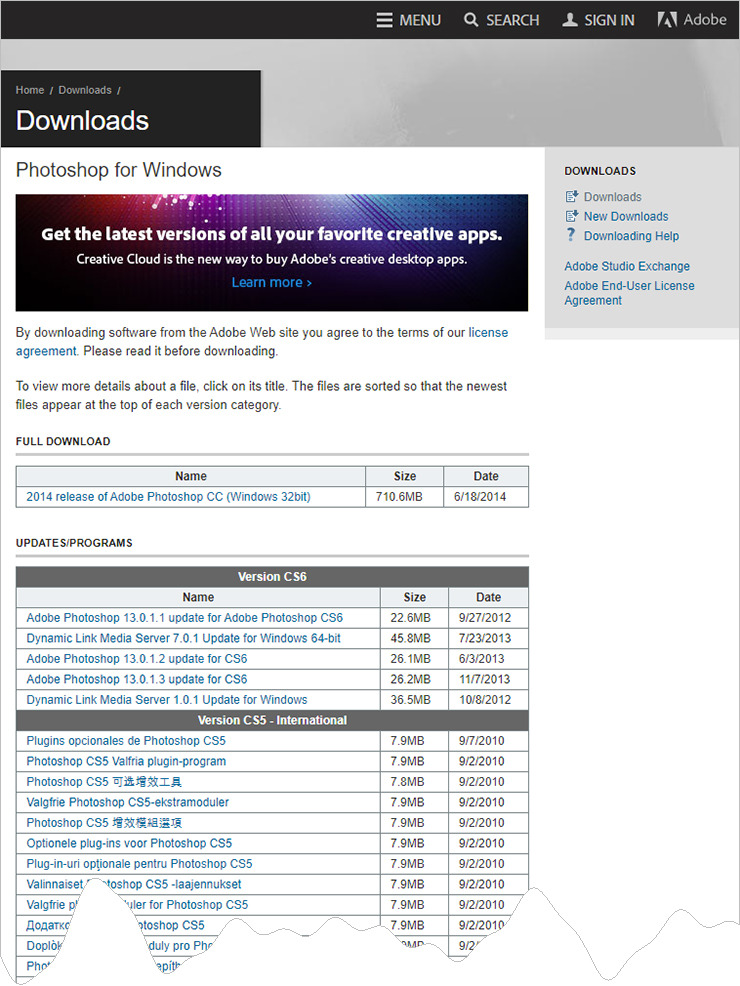This screenshot has height=986, width=740.
Task: Click the Version CS6 table header
Action: pos(272,577)
